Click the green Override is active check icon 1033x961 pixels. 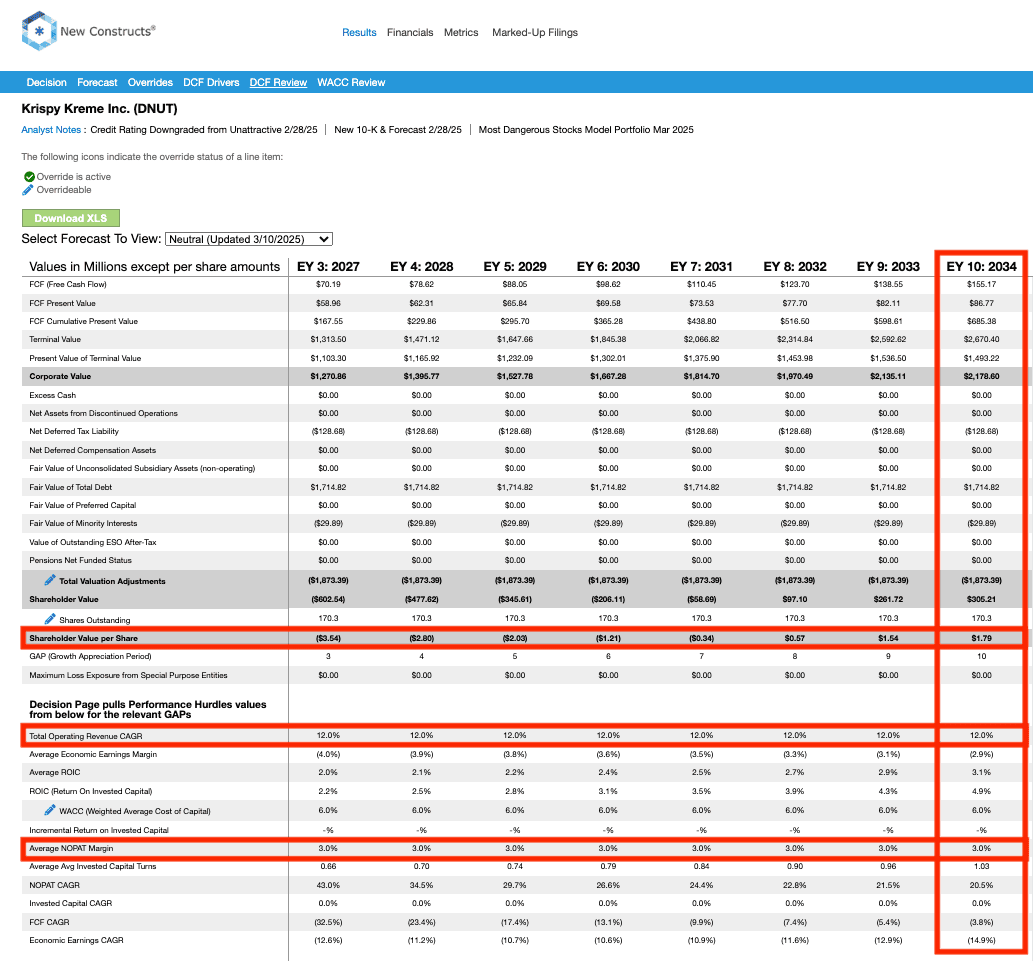pyautogui.click(x=29, y=177)
